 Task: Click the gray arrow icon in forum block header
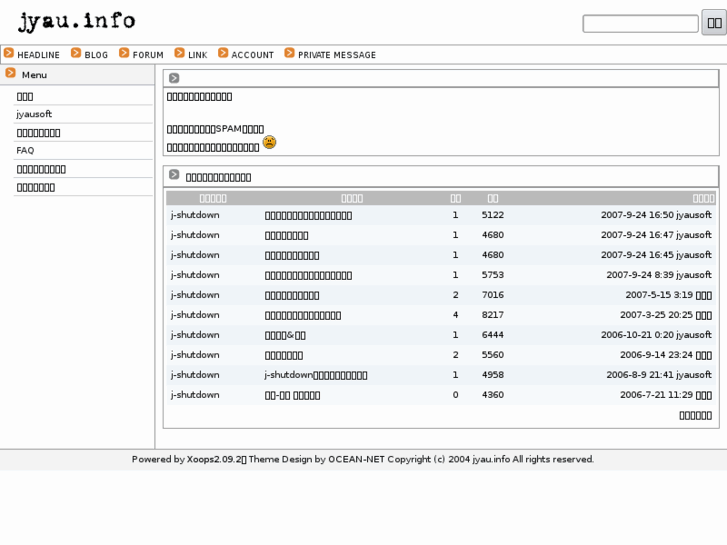(174, 175)
